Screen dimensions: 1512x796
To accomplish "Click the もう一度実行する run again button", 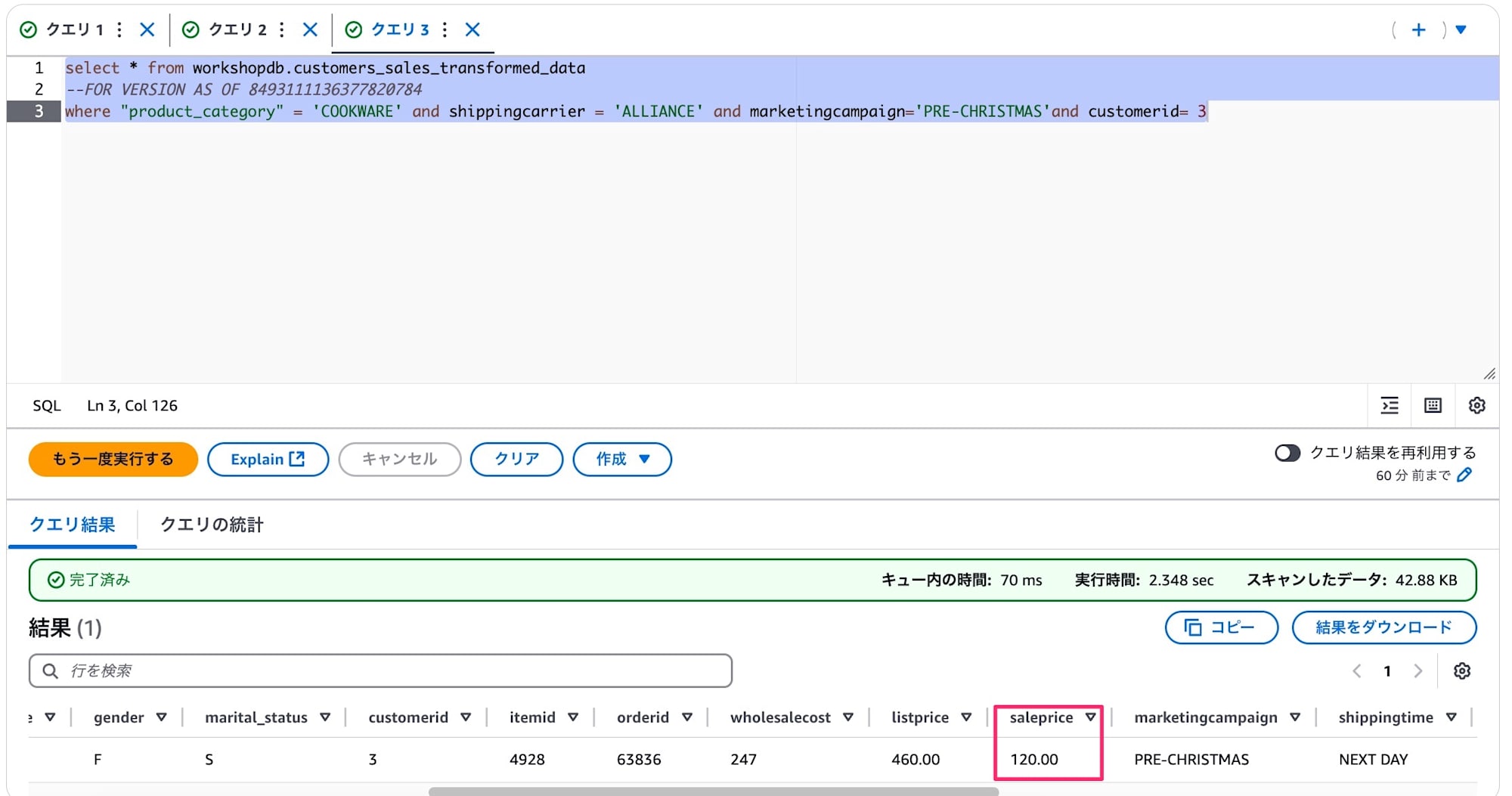I will point(113,459).
